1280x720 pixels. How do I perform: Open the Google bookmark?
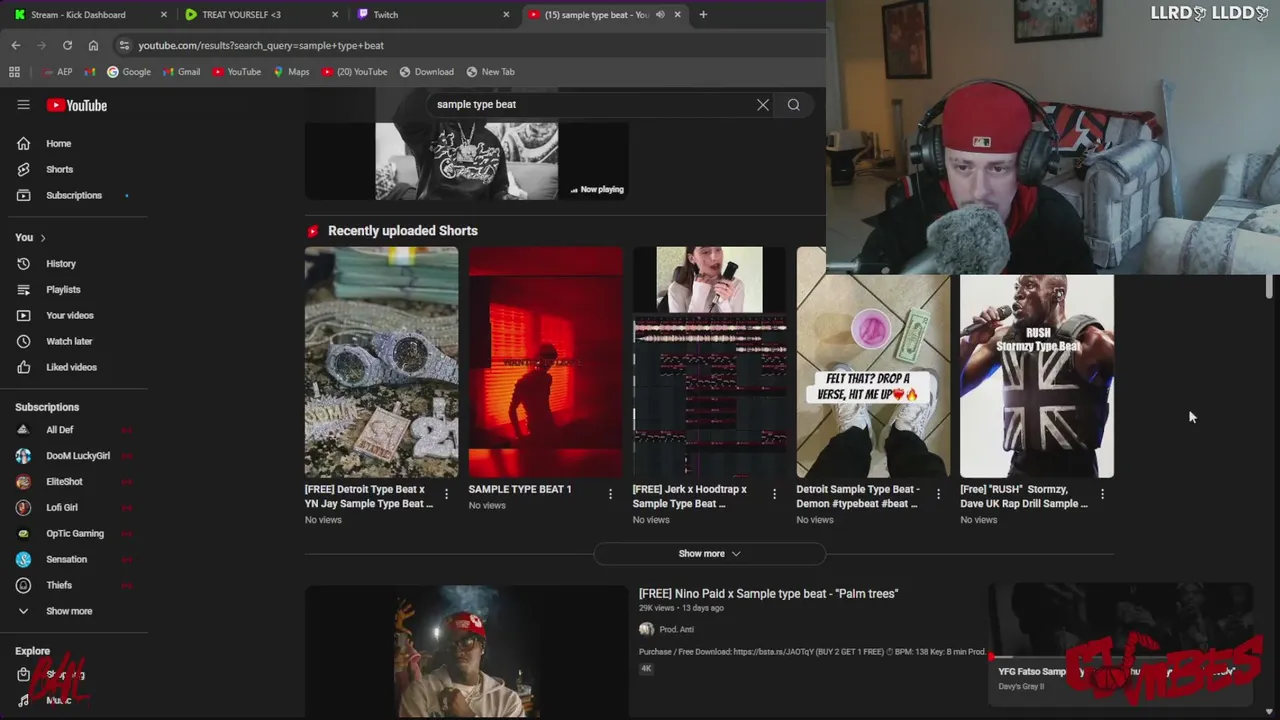pyautogui.click(x=129, y=72)
